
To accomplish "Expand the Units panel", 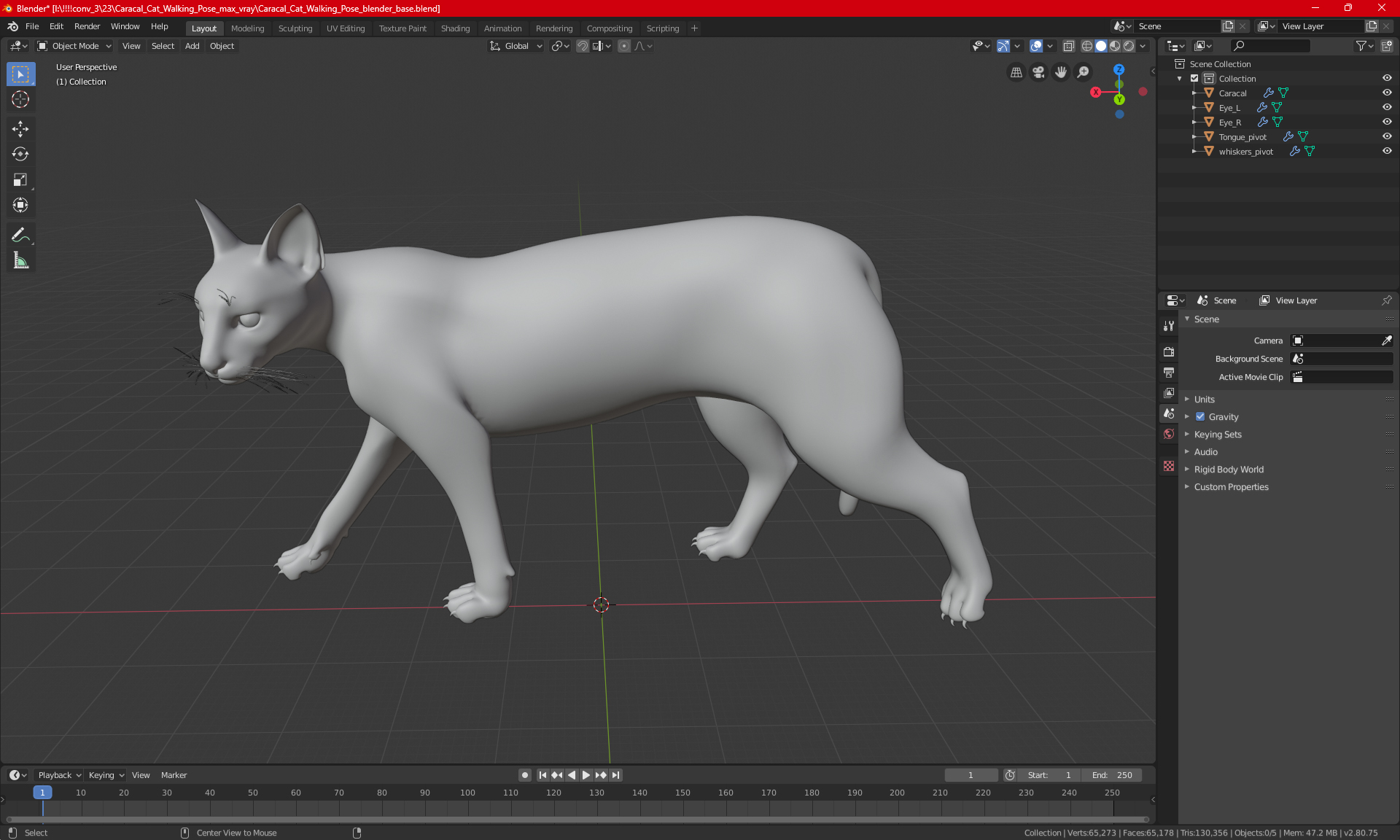I will [1204, 400].
